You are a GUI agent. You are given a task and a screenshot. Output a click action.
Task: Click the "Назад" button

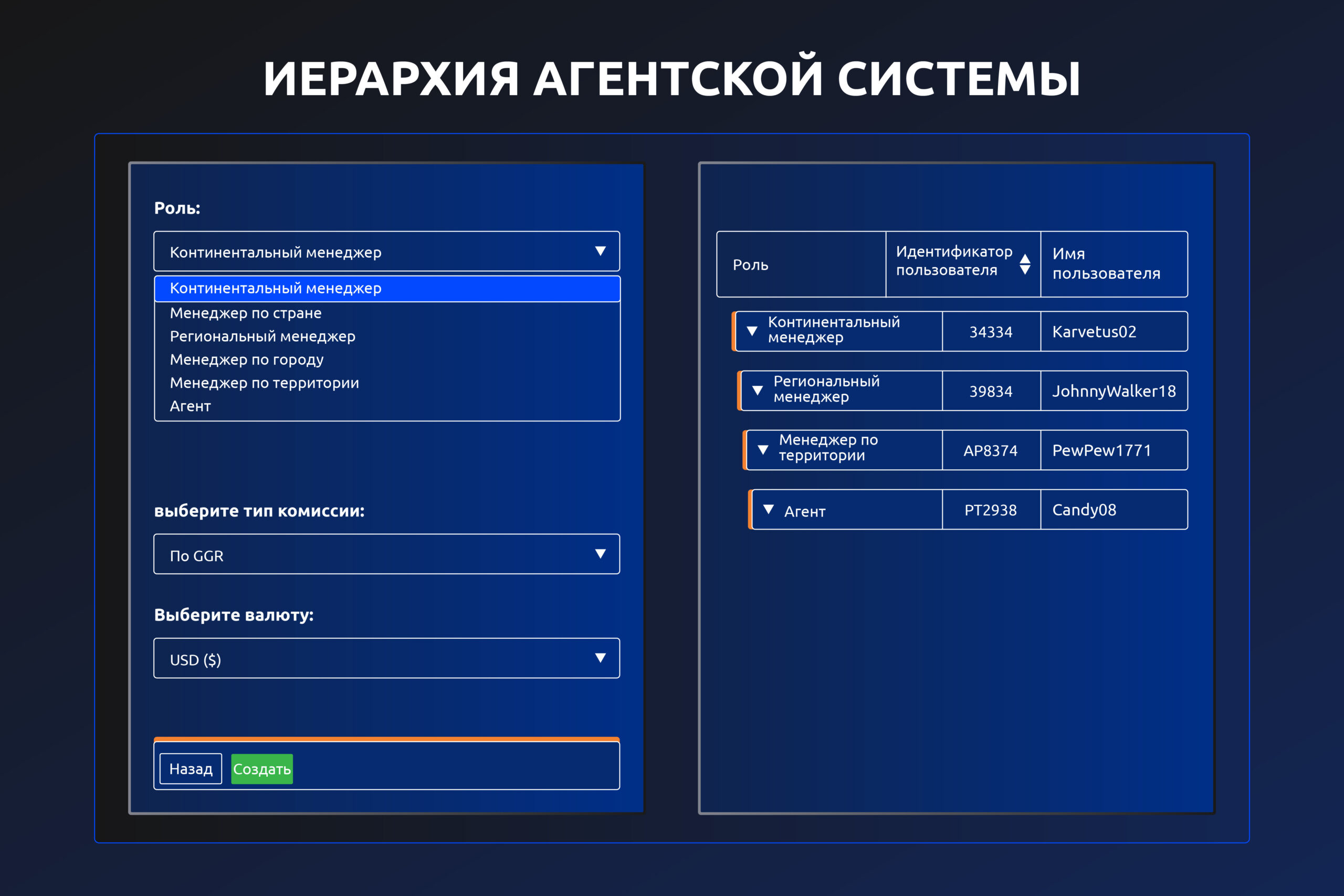pos(190,768)
